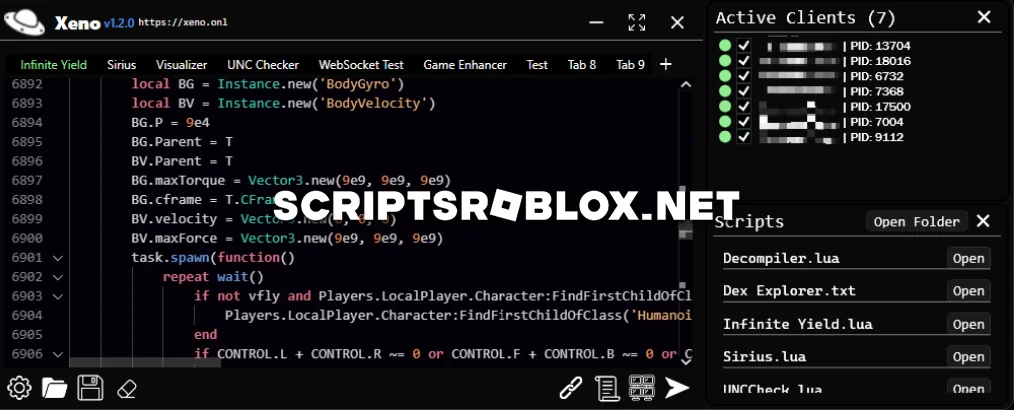Switch to Tab 9
Screen dimensions: 1014x410
630,65
